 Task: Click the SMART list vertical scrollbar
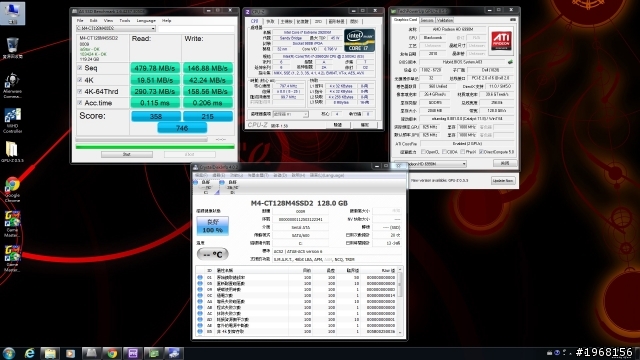(x=400, y=301)
